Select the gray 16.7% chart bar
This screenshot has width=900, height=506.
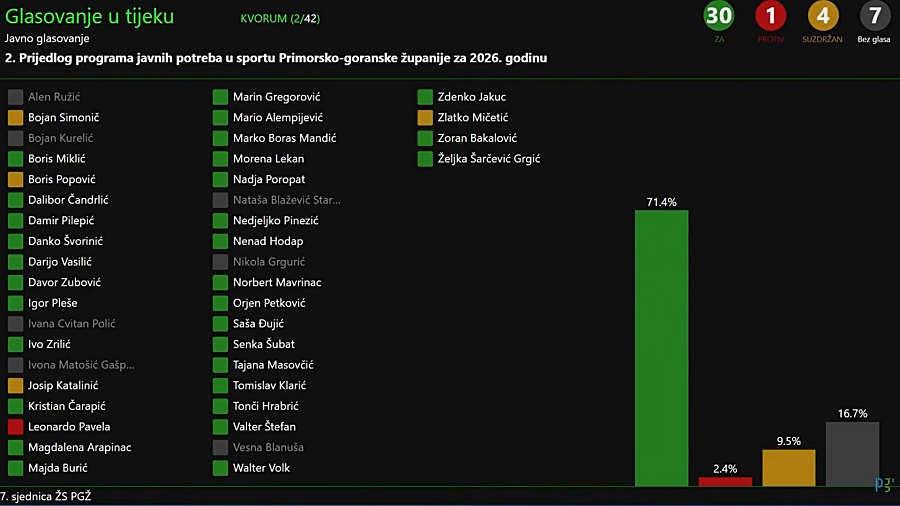(852, 453)
